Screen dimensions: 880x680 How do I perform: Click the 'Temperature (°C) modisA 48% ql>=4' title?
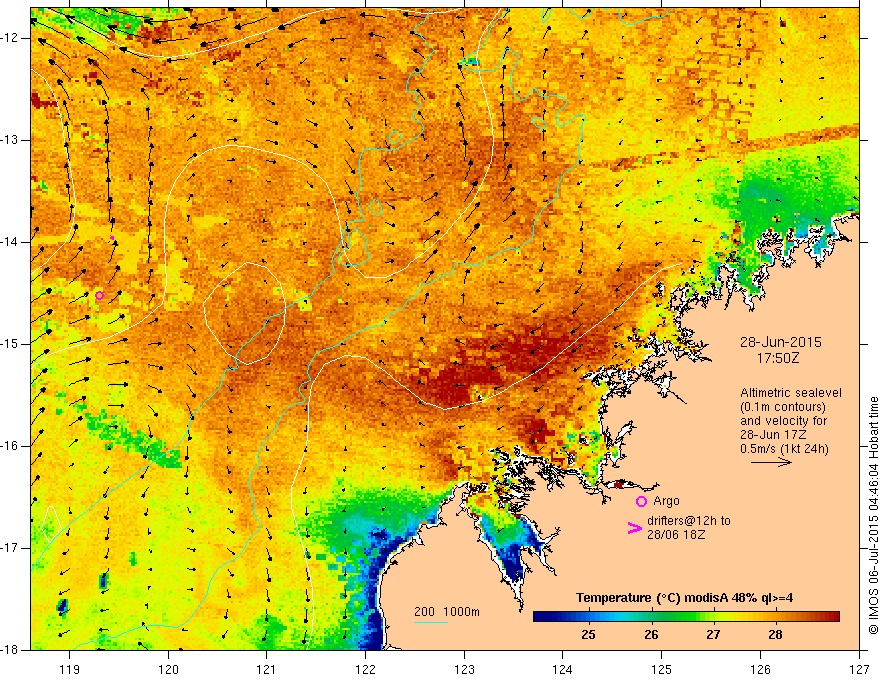[684, 598]
